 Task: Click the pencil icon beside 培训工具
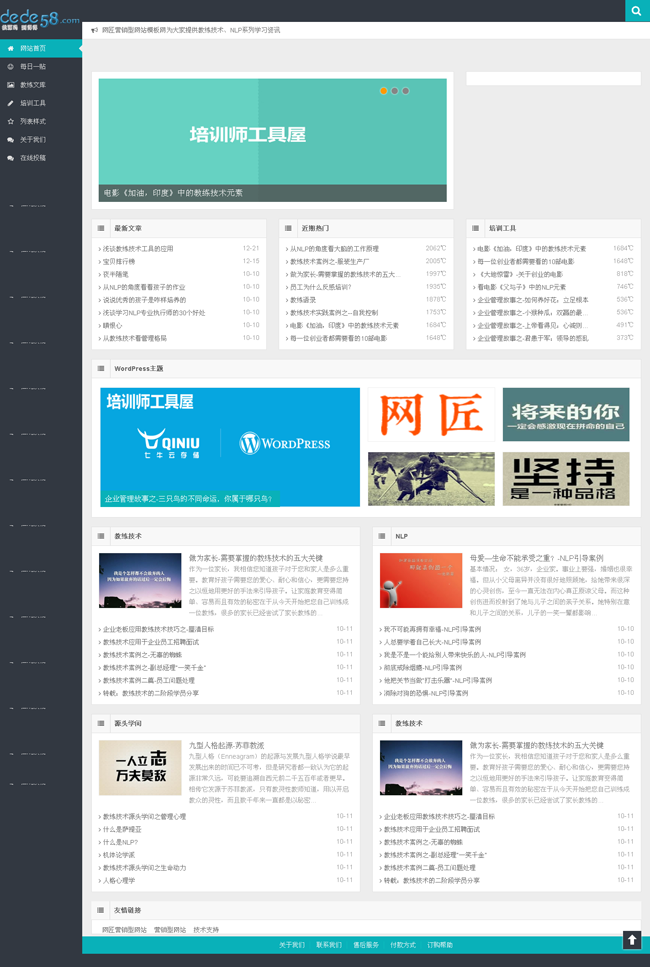(x=10, y=103)
